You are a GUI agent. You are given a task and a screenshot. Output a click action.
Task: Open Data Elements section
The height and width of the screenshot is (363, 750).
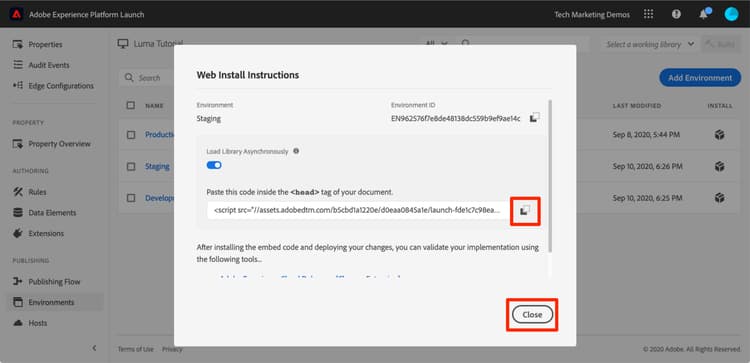tap(52, 213)
